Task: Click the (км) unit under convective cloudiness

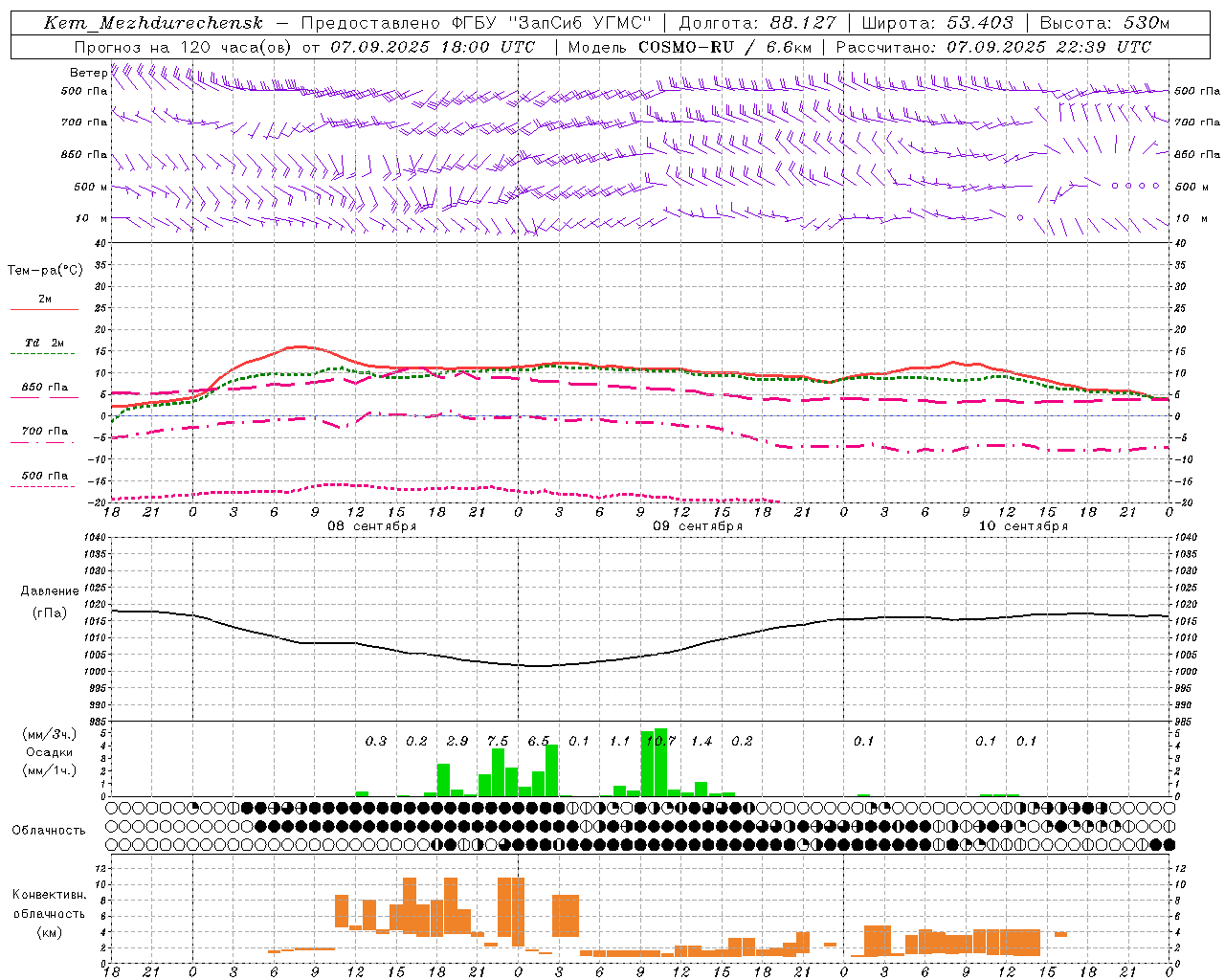Action: pyautogui.click(x=50, y=932)
